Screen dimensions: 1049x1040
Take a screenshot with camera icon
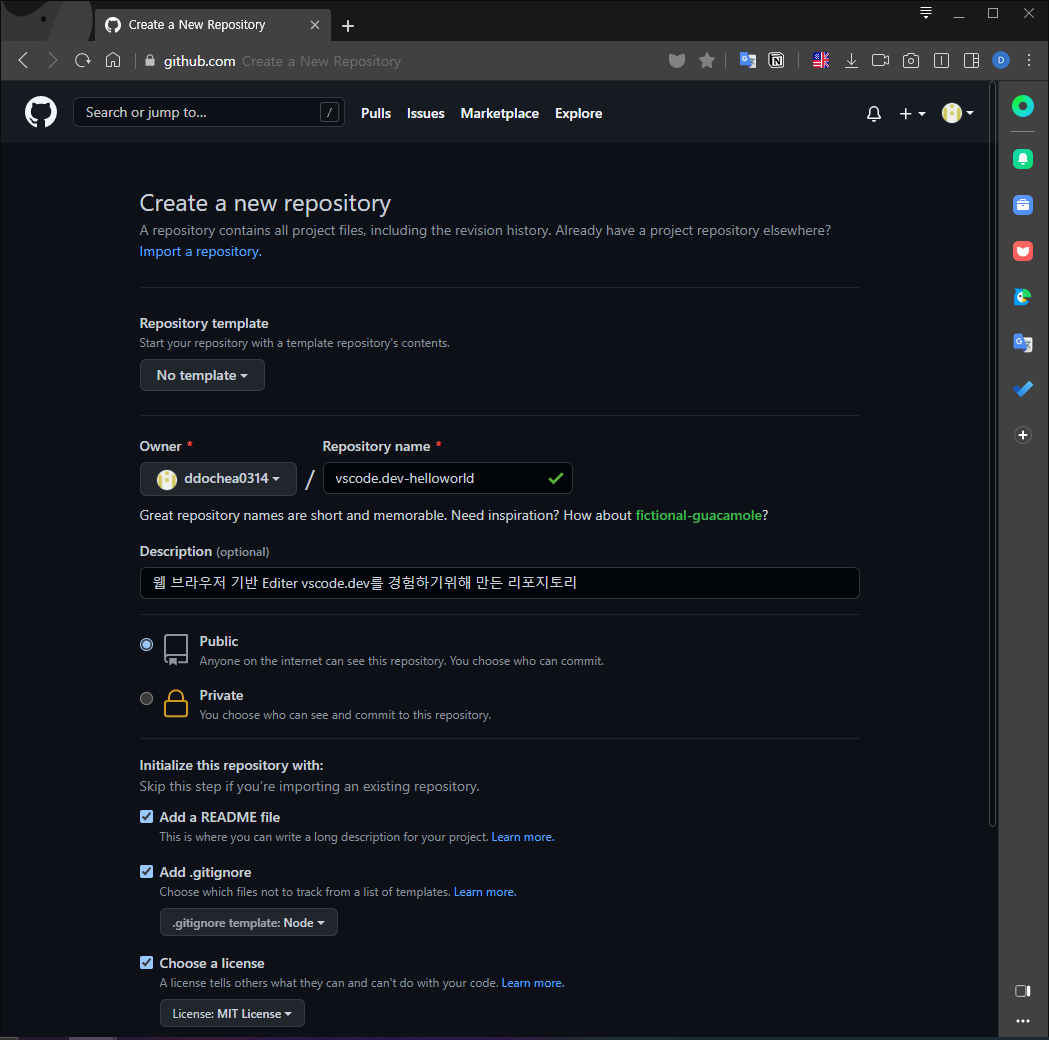[x=911, y=61]
